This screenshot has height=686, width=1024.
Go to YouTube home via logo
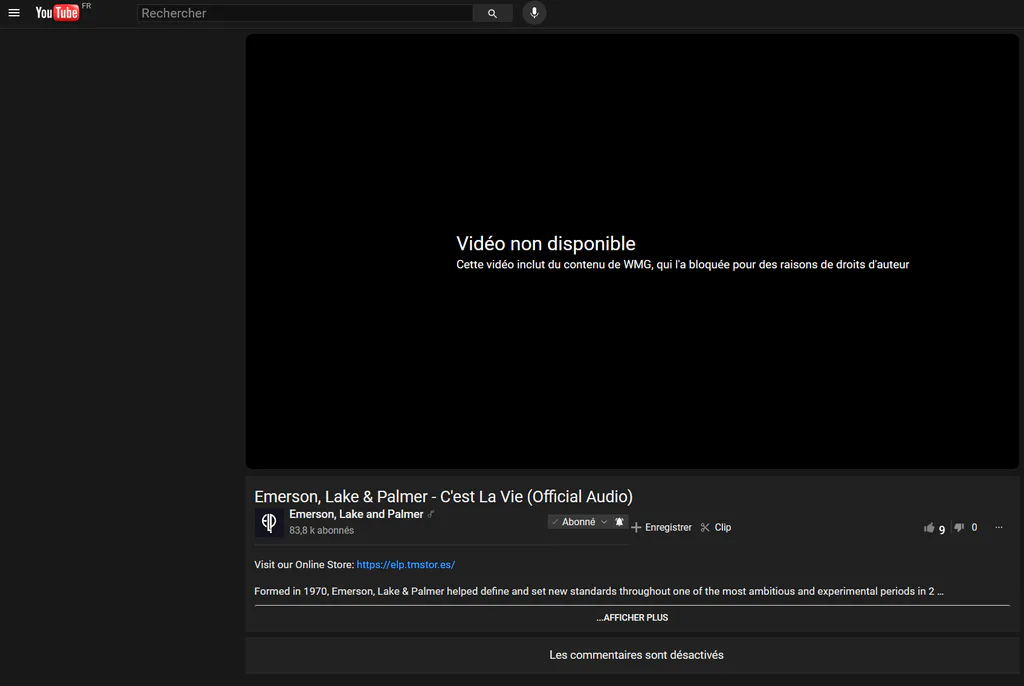pos(57,12)
